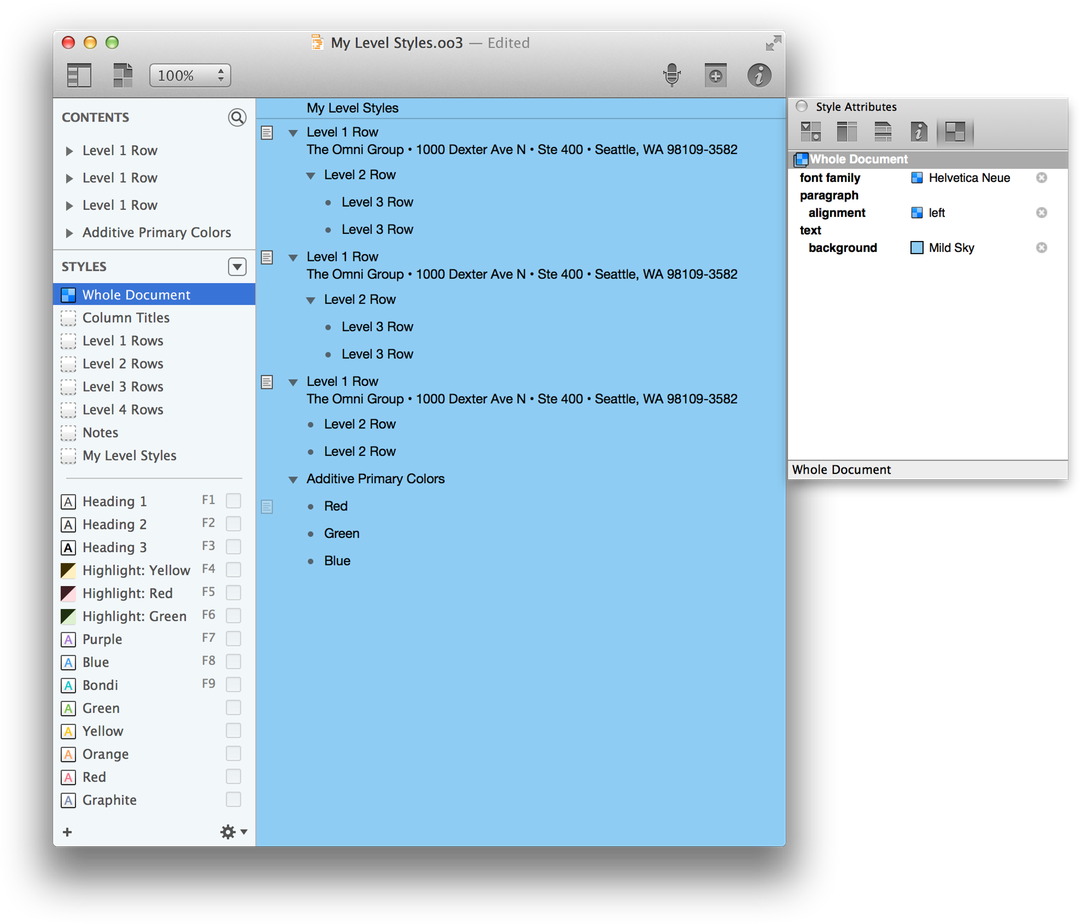
Task: Expand first Level 1 Row in Contents
Action: coord(69,151)
